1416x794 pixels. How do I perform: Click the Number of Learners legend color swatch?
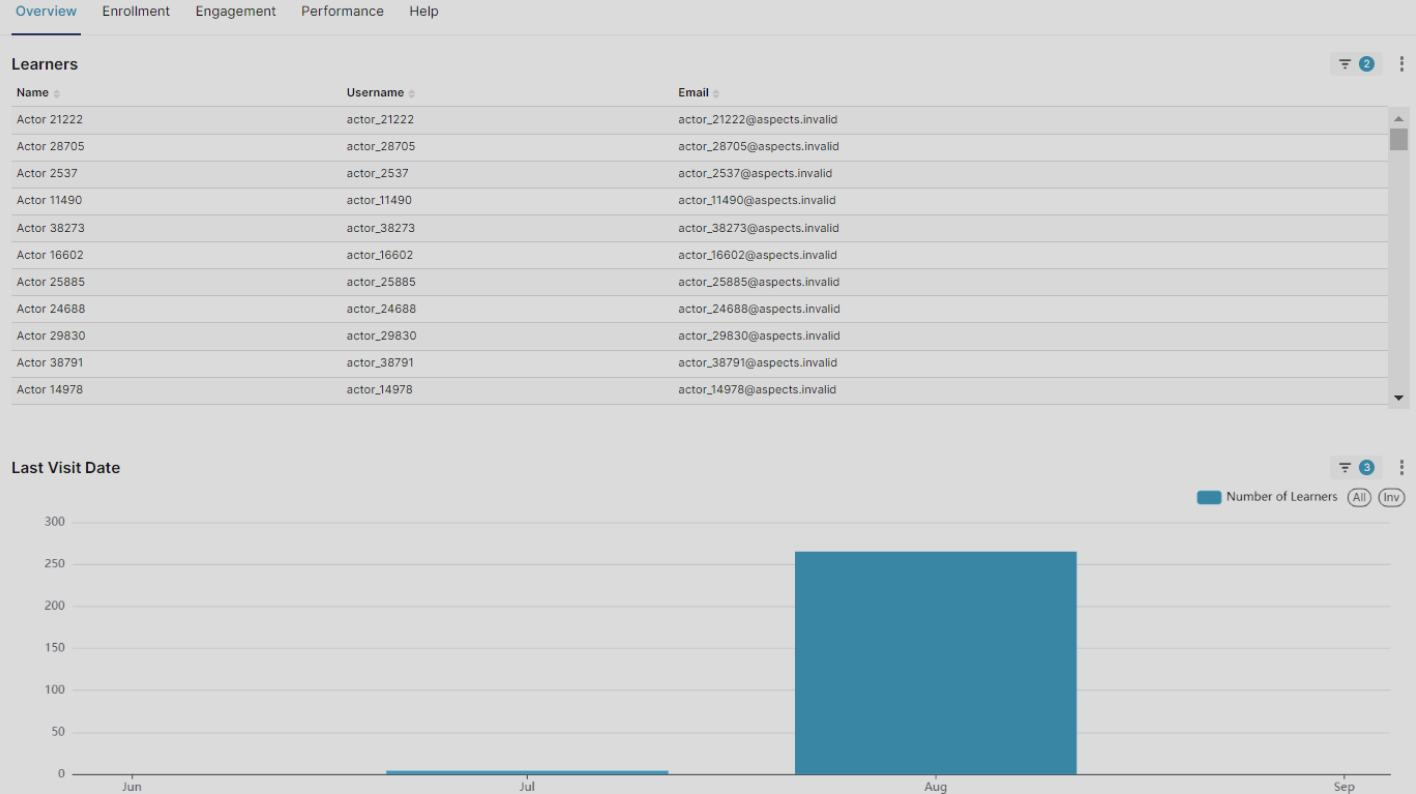[x=1209, y=497]
